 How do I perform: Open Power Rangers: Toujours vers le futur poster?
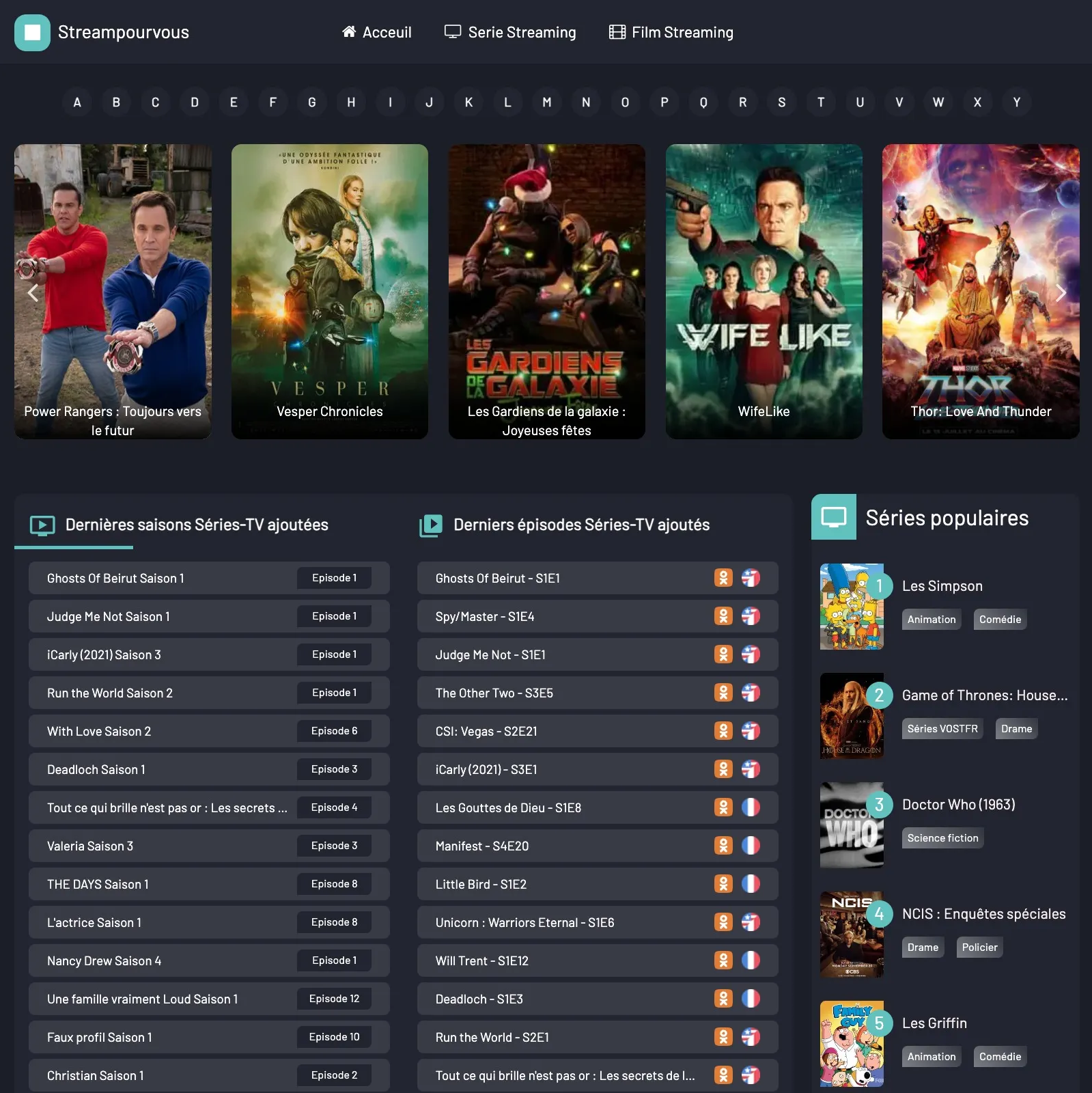coord(113,292)
